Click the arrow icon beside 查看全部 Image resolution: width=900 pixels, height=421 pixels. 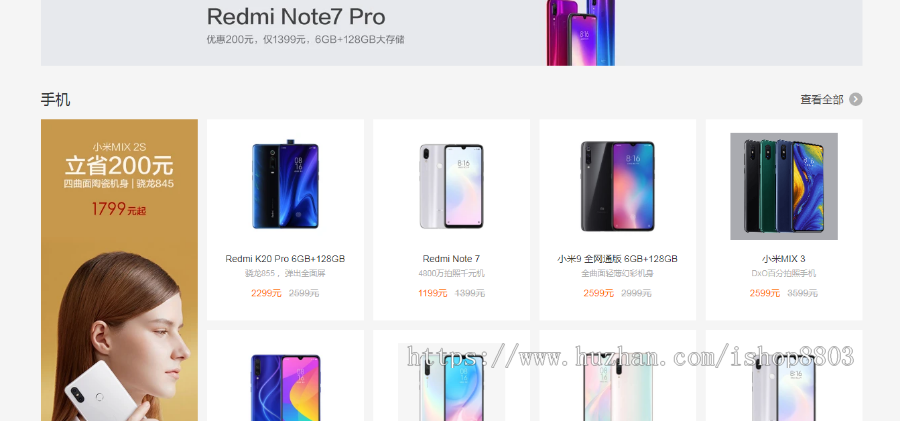tap(855, 99)
